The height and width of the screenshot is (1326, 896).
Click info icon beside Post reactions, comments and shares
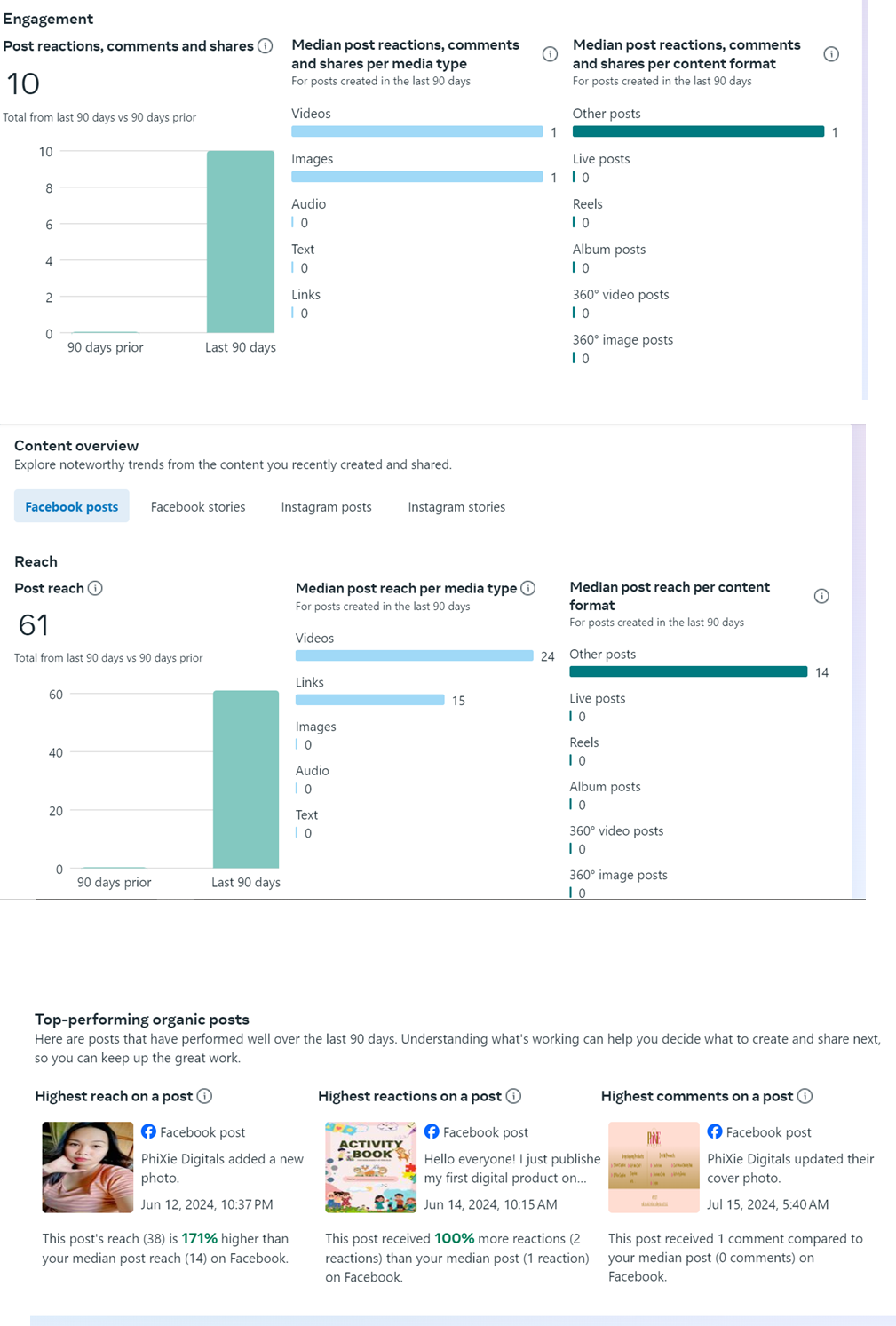click(265, 46)
